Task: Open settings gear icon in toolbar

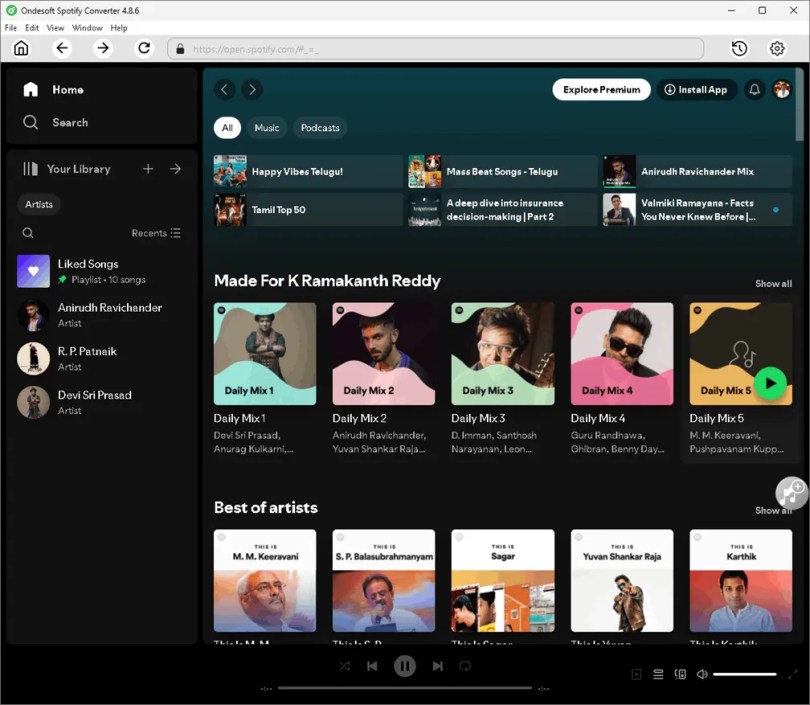Action: [777, 49]
